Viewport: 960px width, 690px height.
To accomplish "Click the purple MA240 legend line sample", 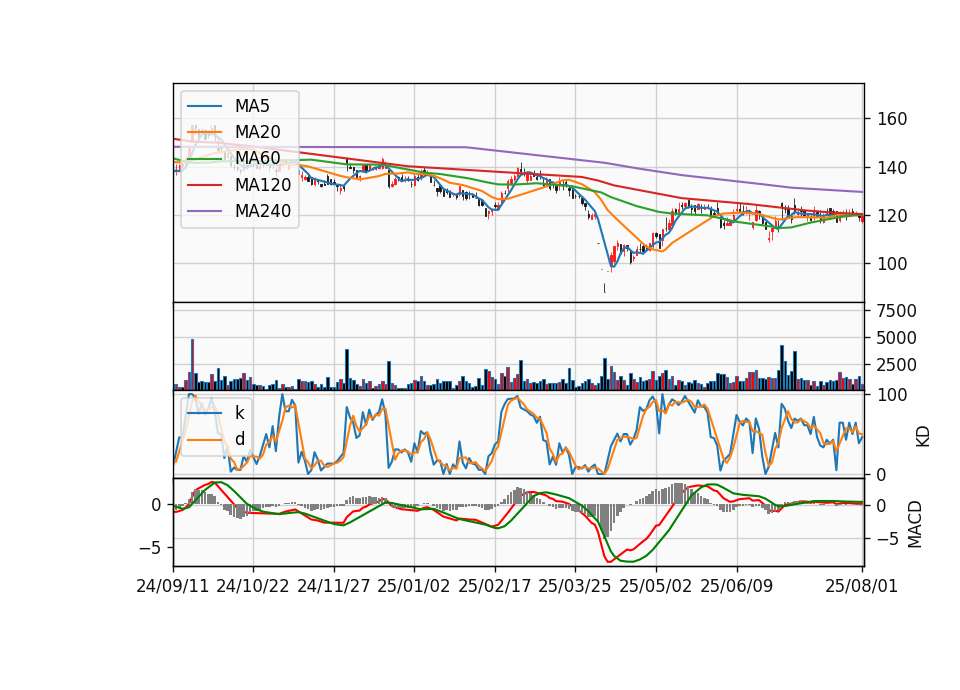I will 204,211.
